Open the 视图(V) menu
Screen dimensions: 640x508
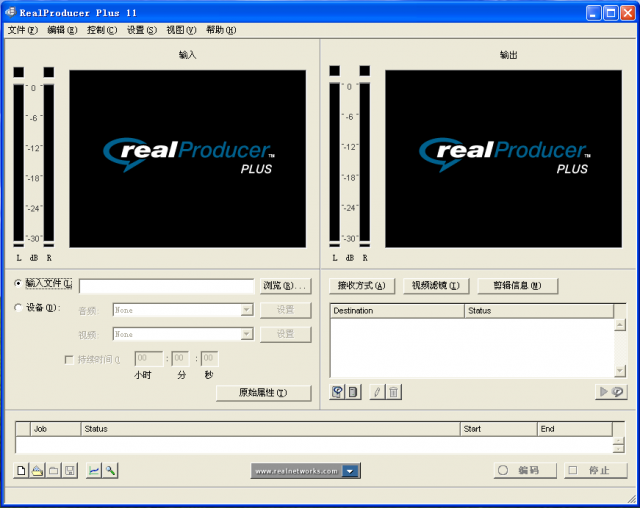coord(181,30)
